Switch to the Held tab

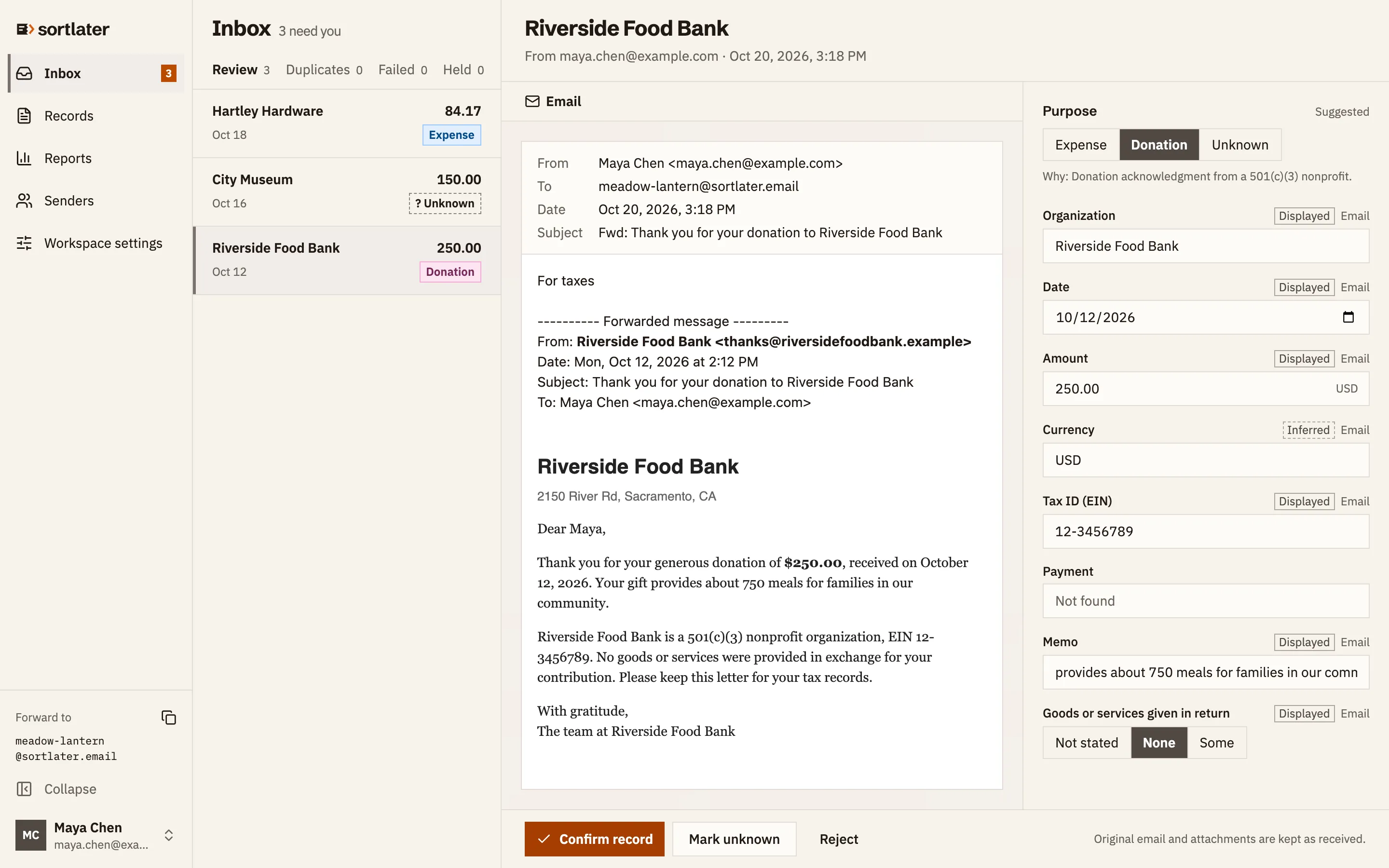point(464,70)
